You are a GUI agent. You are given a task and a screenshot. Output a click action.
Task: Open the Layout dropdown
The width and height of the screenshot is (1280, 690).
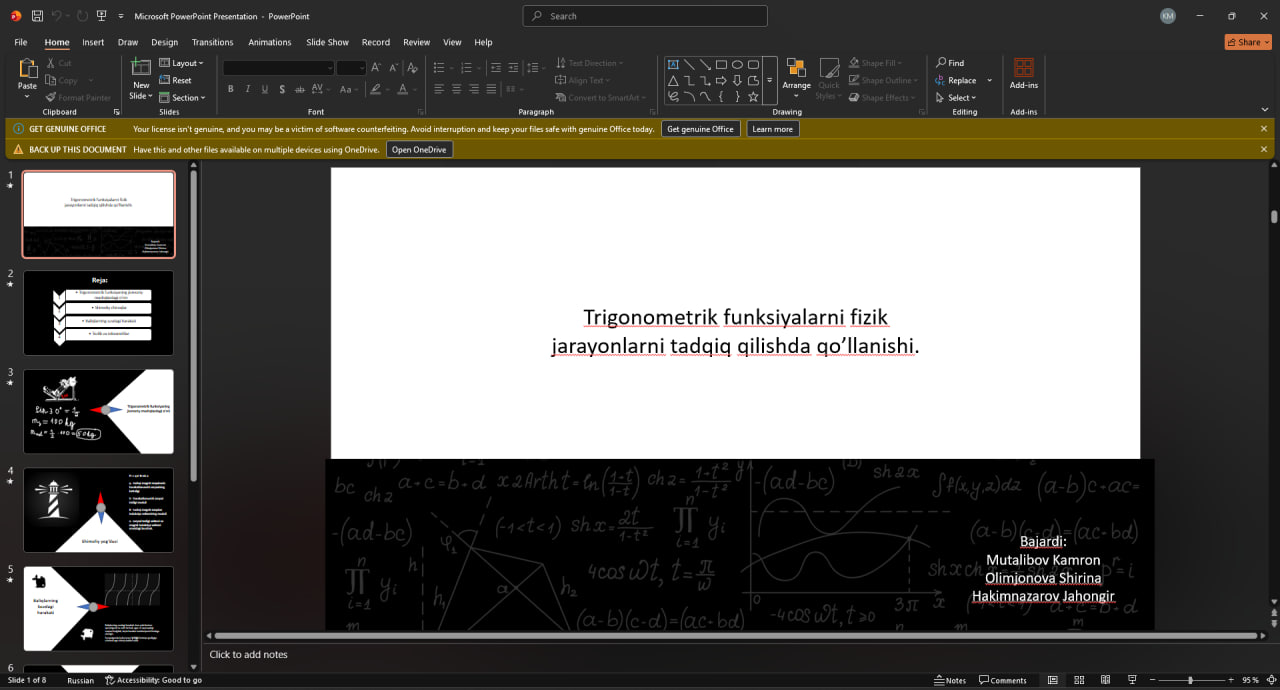[181, 63]
